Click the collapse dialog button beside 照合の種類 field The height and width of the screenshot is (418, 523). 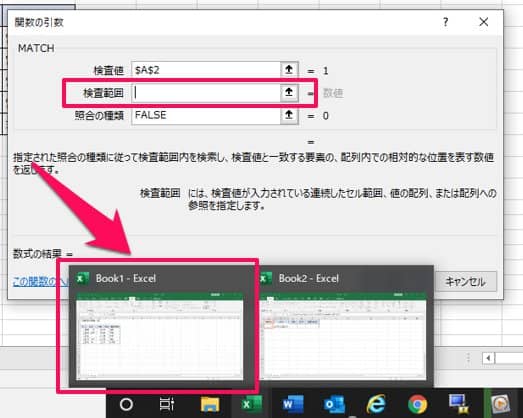point(289,115)
